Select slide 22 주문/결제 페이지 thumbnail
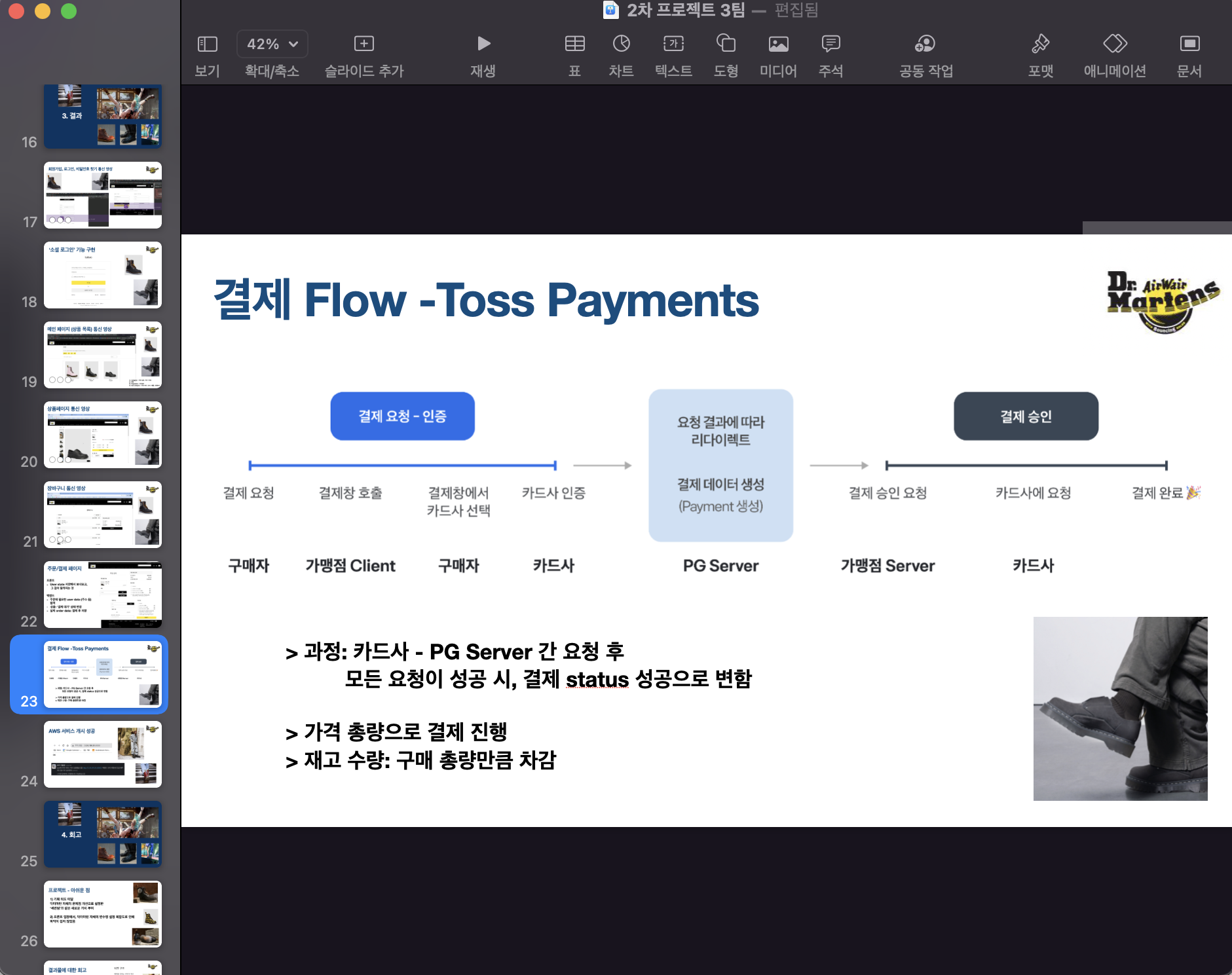The width and height of the screenshot is (1232, 975). point(103,595)
